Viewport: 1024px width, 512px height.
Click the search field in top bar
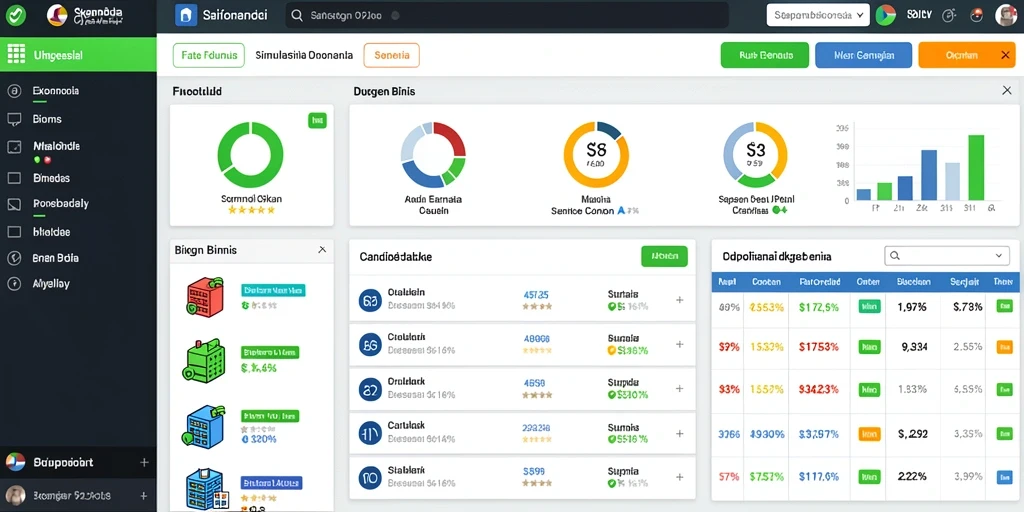[507, 15]
